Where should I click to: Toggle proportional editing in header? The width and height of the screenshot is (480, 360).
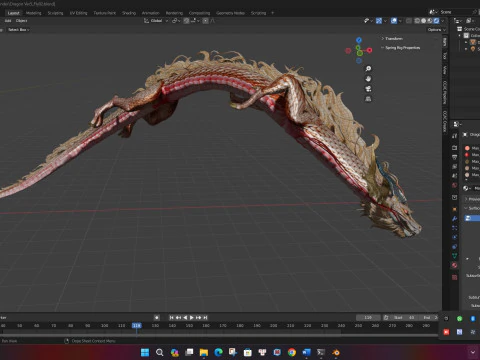pos(205,21)
